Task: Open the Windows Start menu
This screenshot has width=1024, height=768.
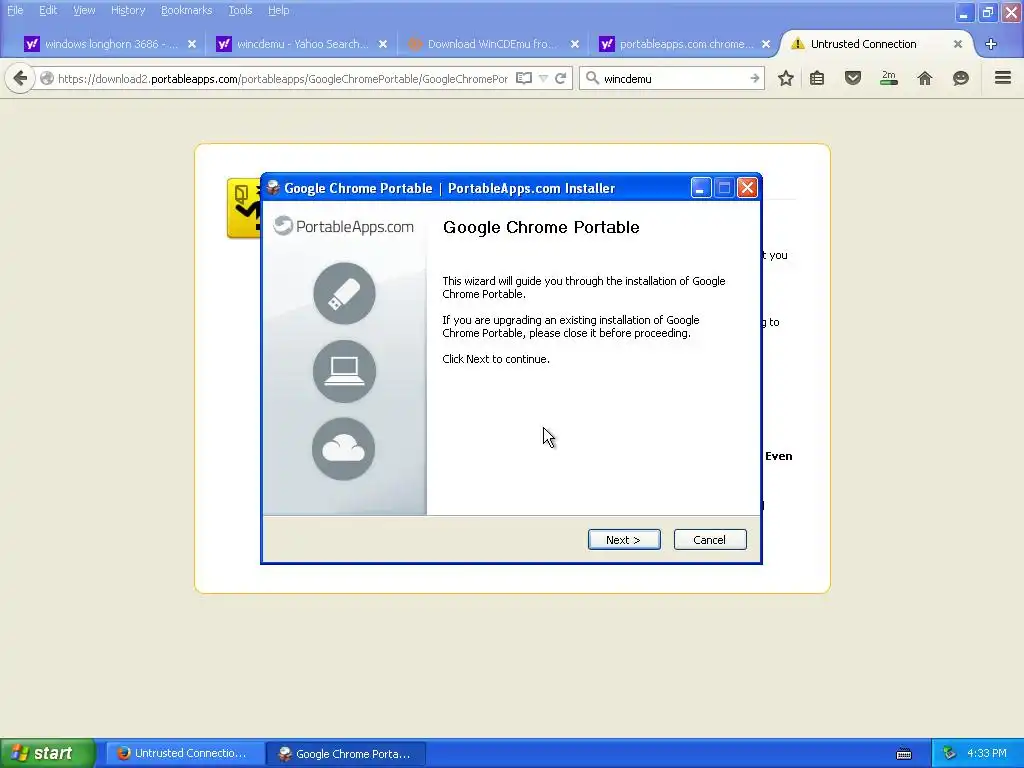Action: click(x=47, y=753)
